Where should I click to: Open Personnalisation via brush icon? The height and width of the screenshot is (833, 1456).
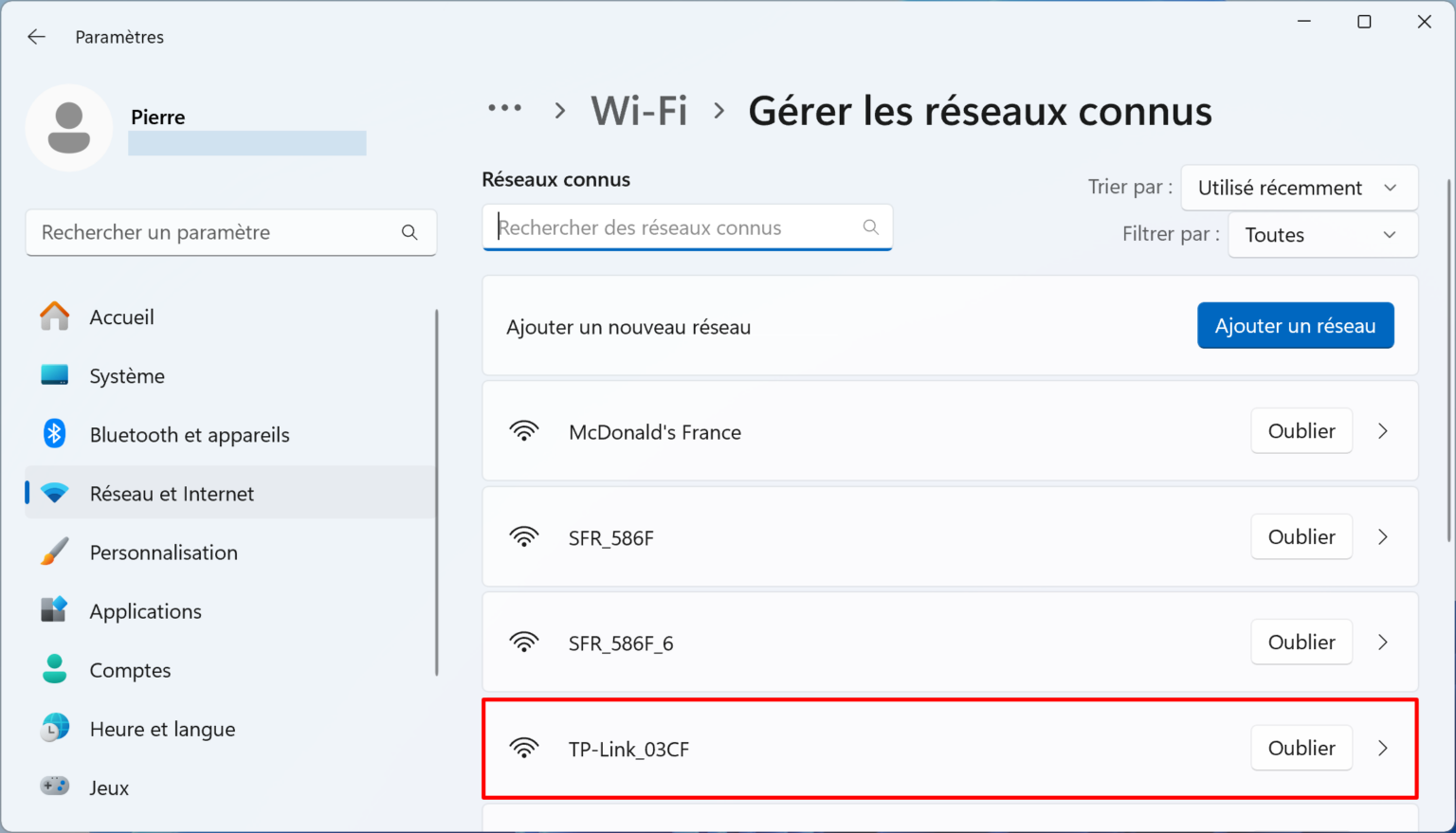(x=54, y=552)
